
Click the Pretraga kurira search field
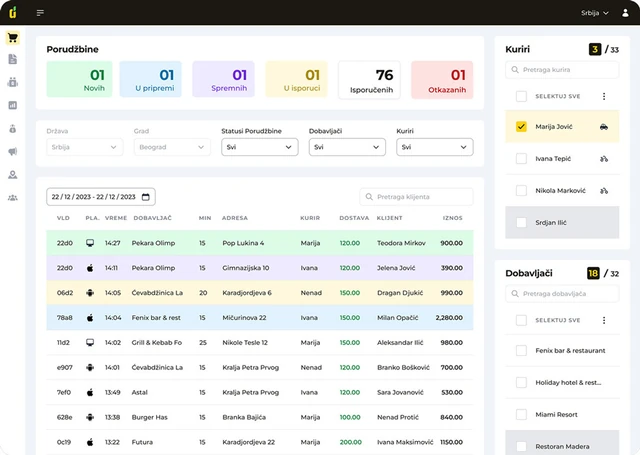562,70
